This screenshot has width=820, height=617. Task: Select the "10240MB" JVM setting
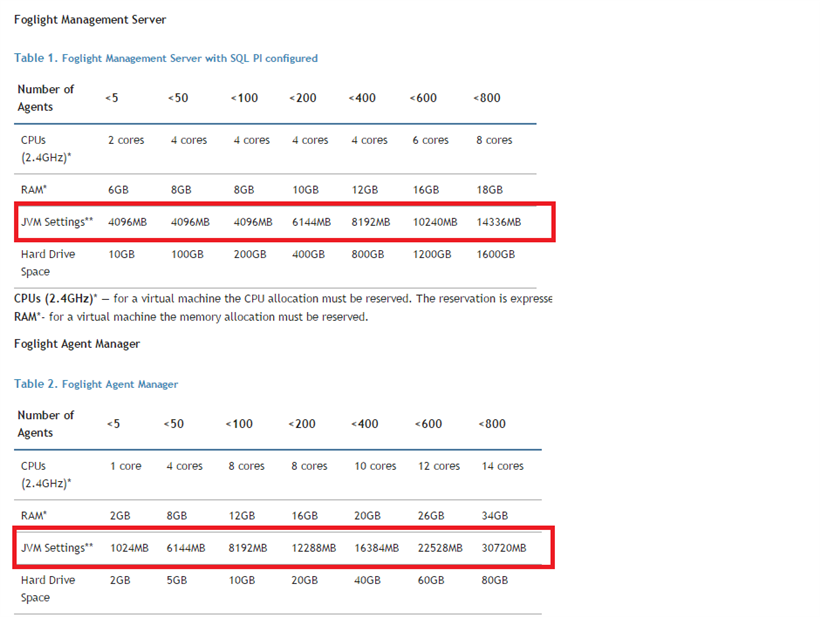pos(435,222)
